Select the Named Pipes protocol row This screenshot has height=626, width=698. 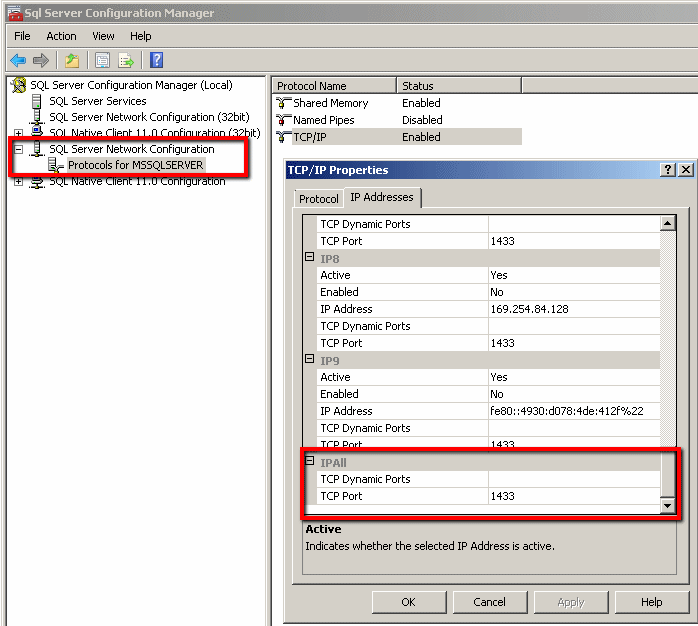pos(324,120)
